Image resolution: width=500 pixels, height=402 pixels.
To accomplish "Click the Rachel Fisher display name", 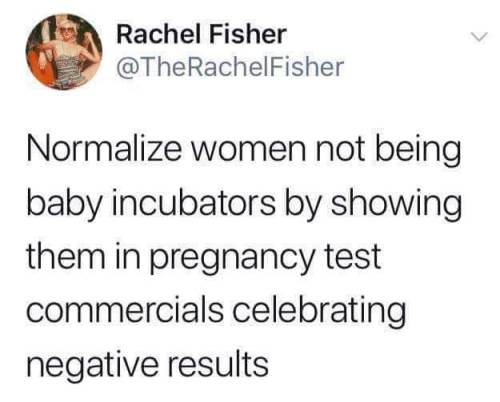I will coord(201,34).
